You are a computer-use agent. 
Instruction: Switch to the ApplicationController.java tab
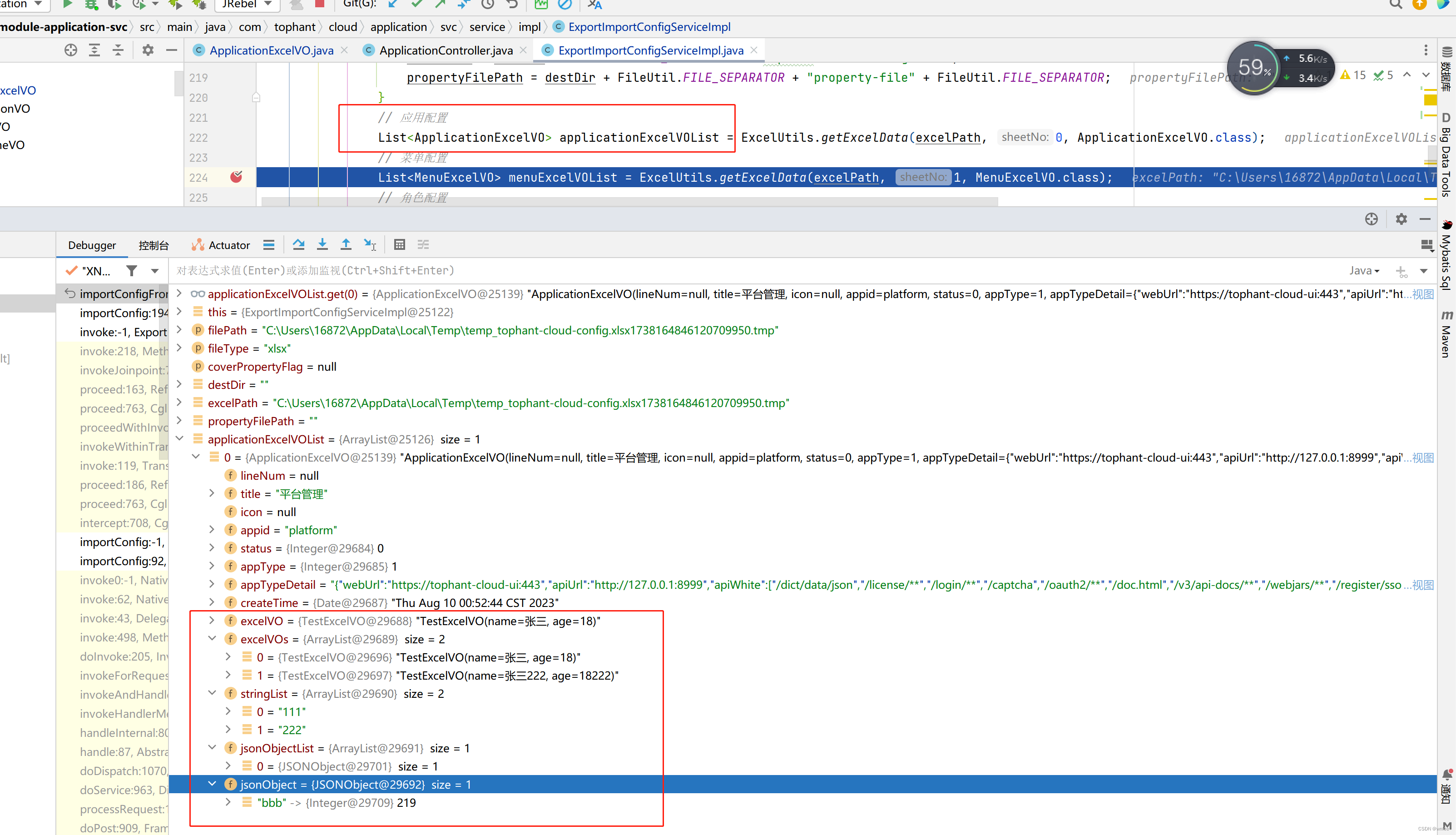(446, 50)
